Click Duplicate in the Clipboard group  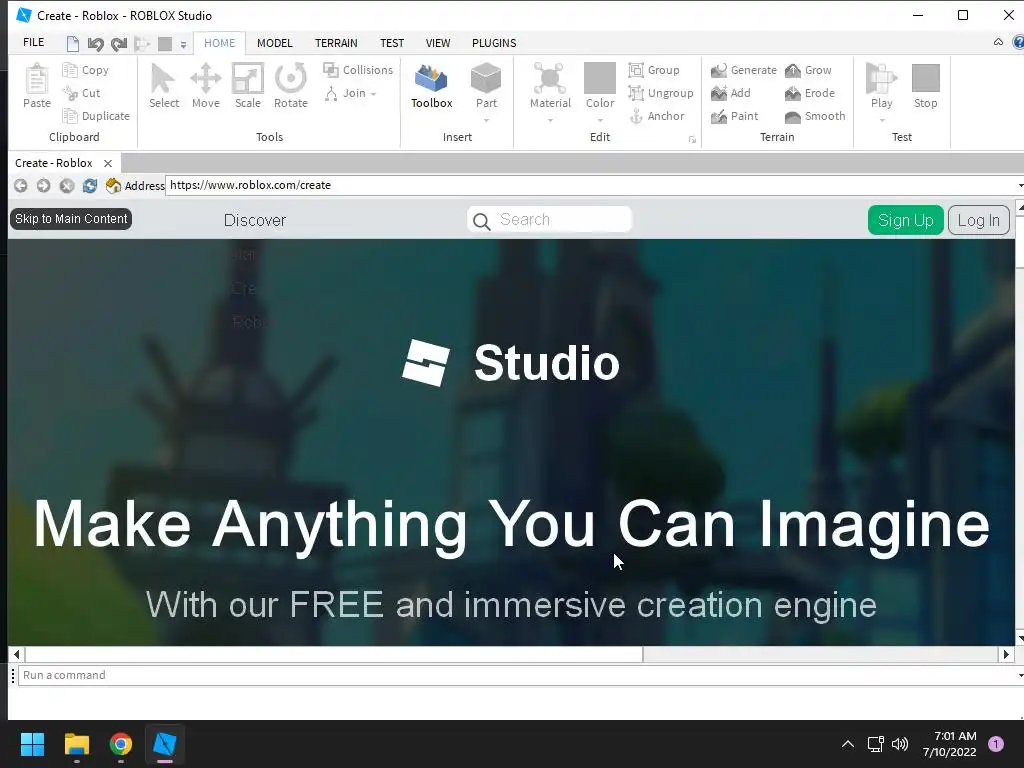point(96,116)
